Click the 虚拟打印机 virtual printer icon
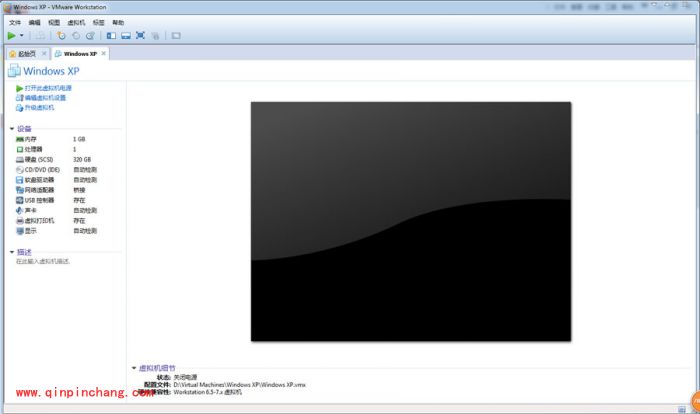 [20, 221]
